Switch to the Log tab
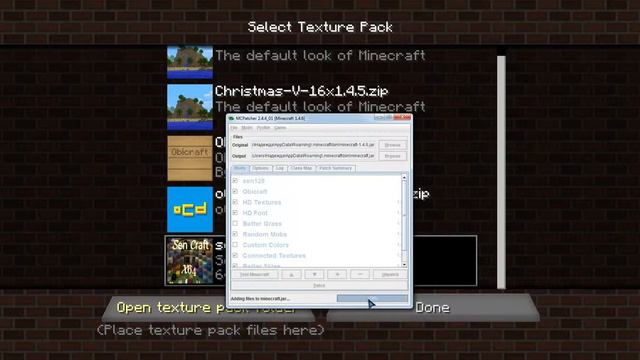 tap(280, 168)
